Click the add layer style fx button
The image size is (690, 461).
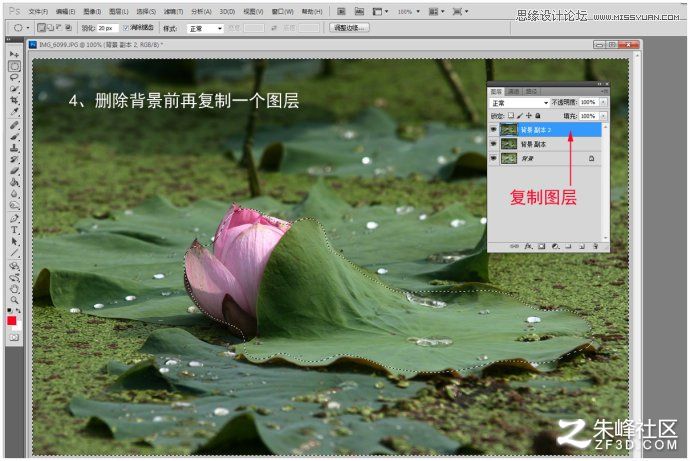click(x=528, y=247)
